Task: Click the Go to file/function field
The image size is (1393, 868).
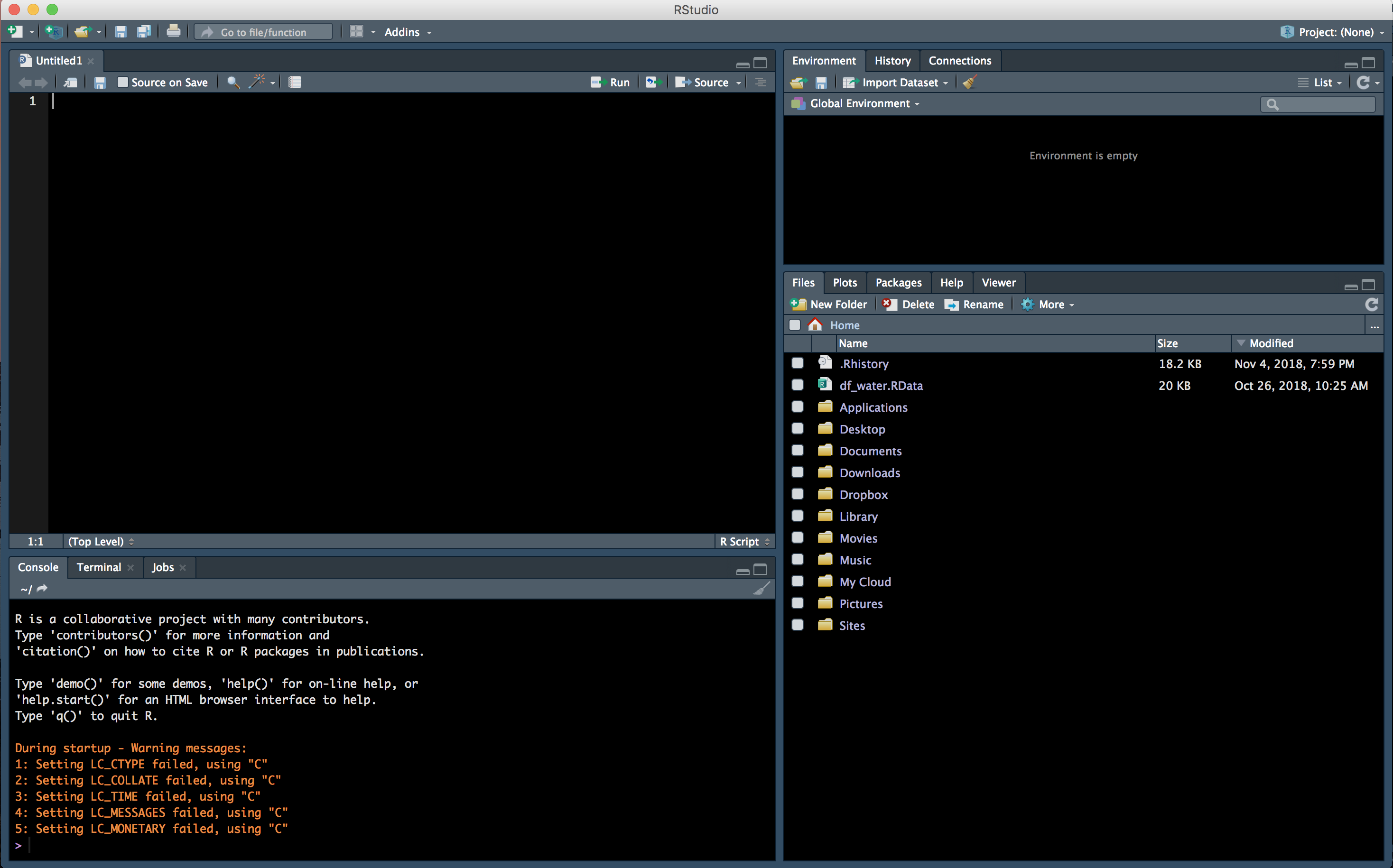Action: pyautogui.click(x=264, y=32)
